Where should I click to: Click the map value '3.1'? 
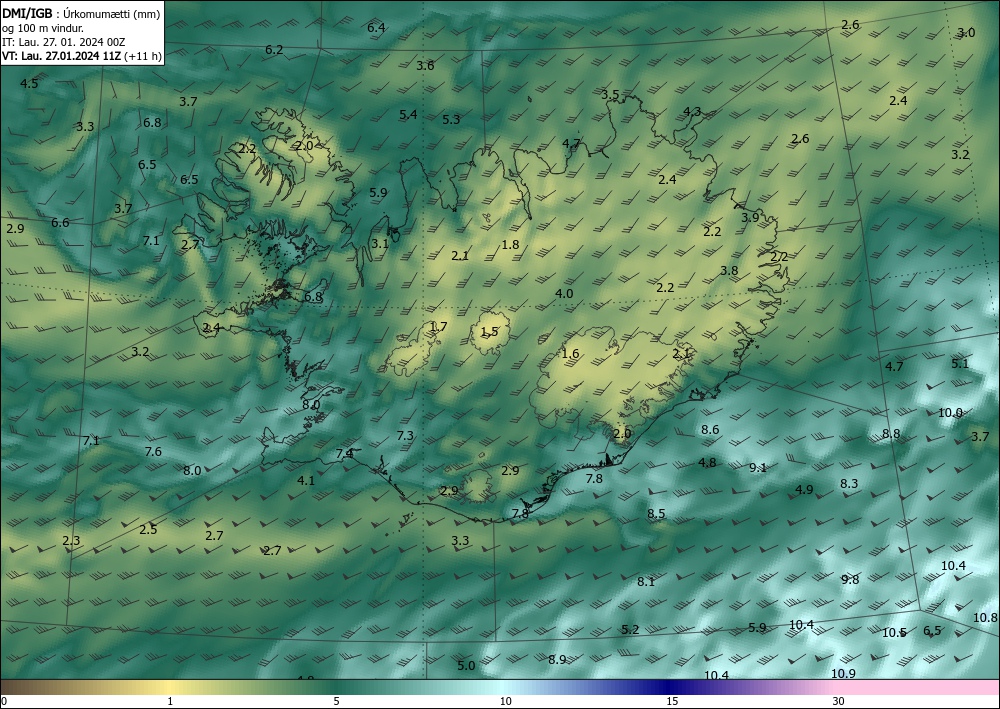click(x=380, y=244)
